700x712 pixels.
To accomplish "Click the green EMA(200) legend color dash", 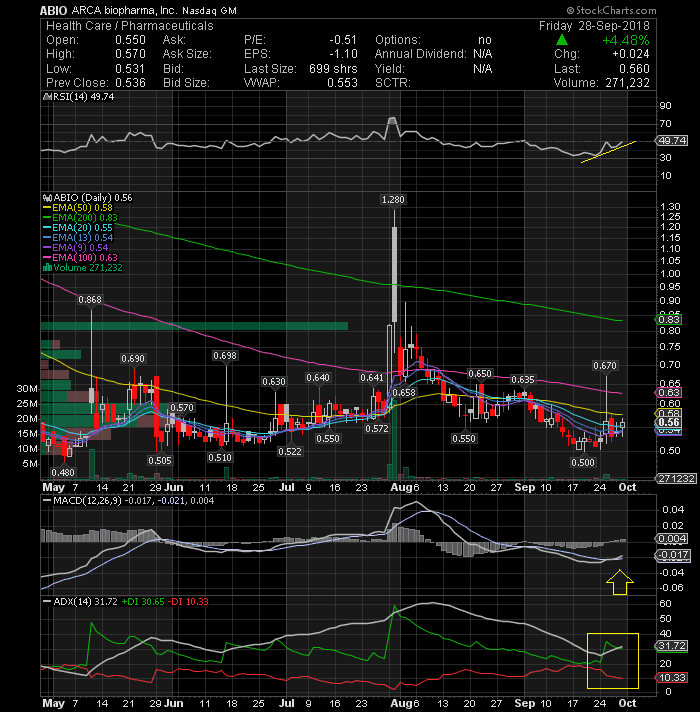I will coord(47,218).
